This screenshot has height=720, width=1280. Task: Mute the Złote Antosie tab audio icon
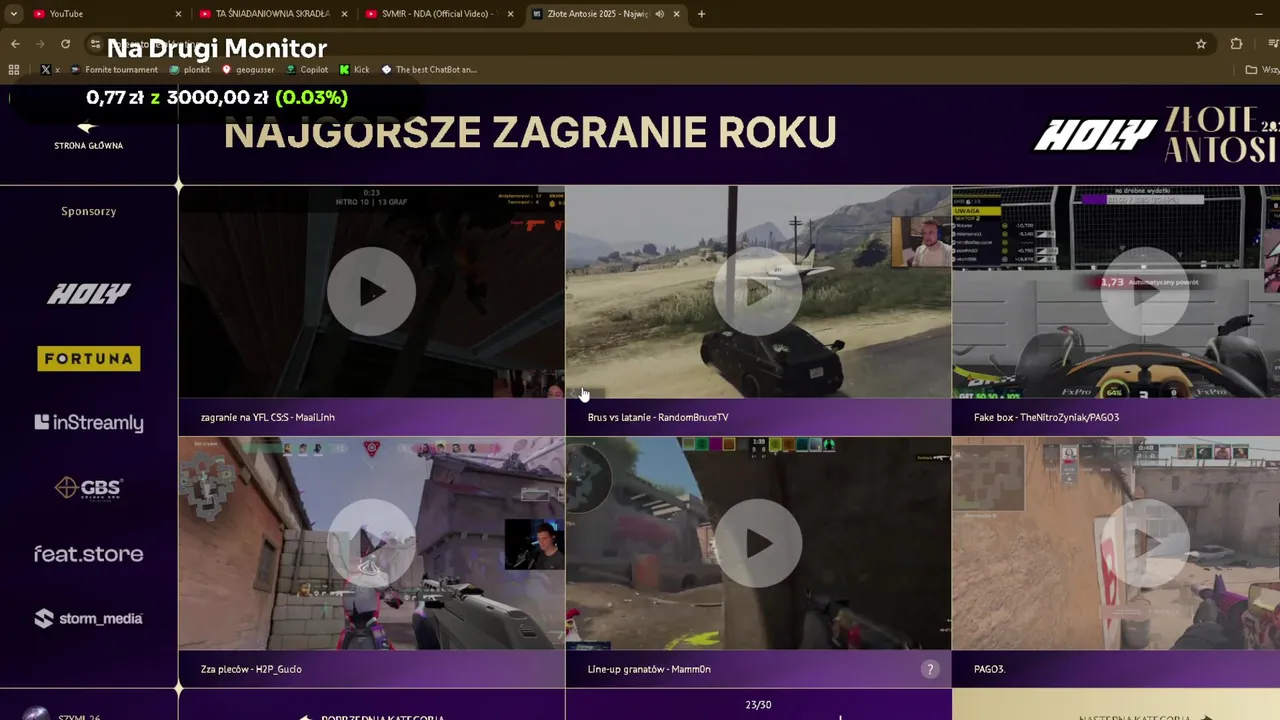[x=659, y=14]
